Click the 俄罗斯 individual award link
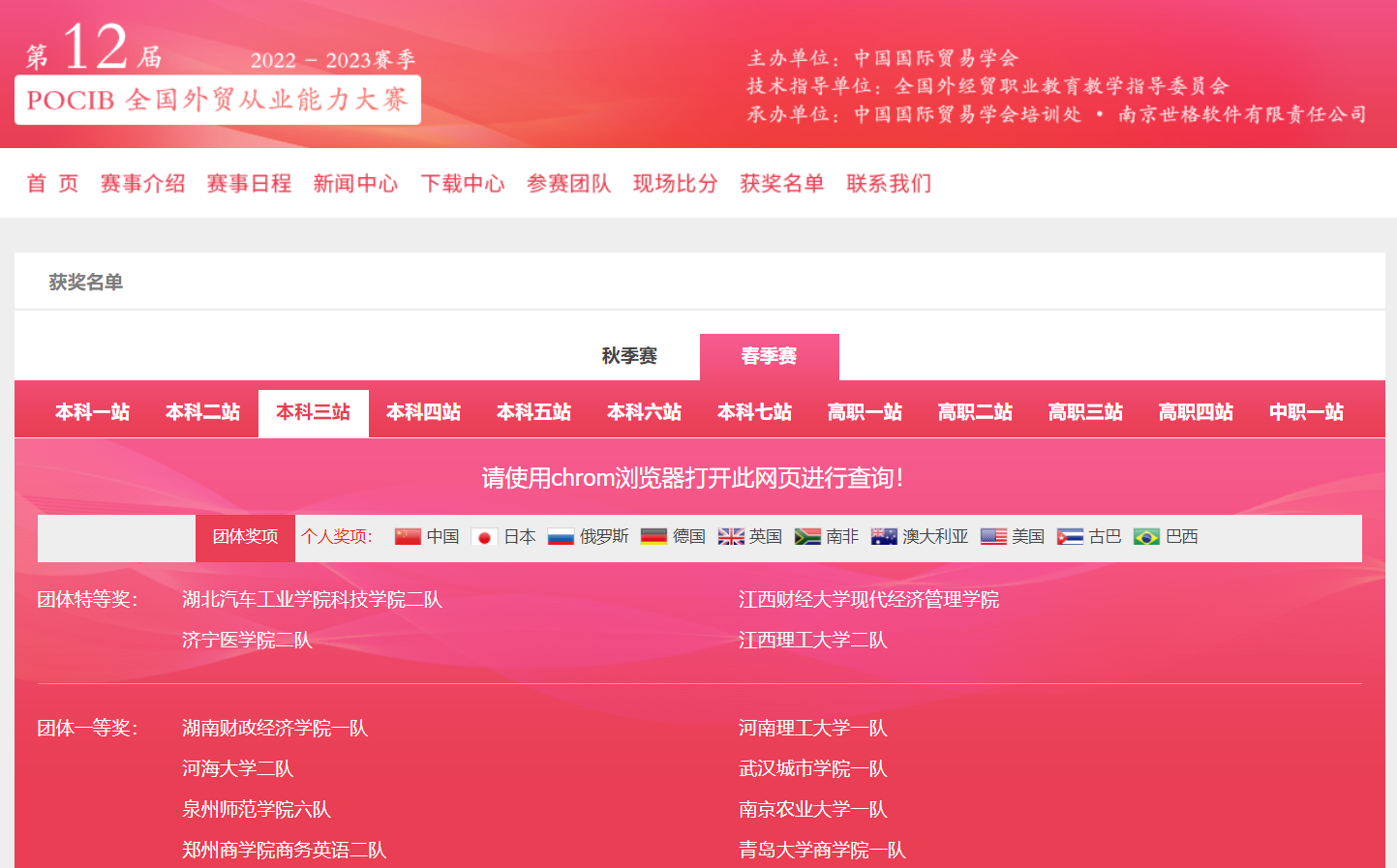Image resolution: width=1397 pixels, height=868 pixels. pyautogui.click(x=604, y=536)
